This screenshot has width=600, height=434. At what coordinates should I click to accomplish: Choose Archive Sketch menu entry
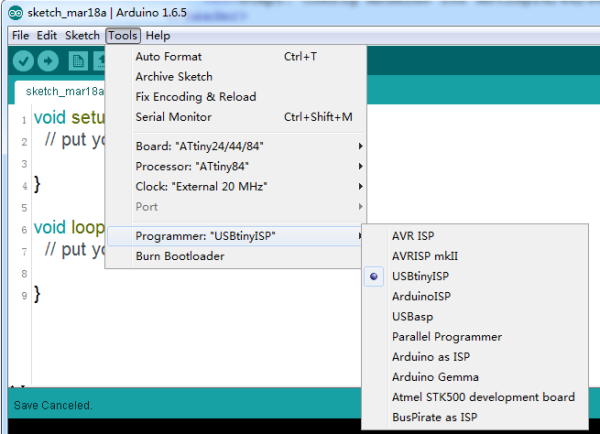tap(235, 77)
